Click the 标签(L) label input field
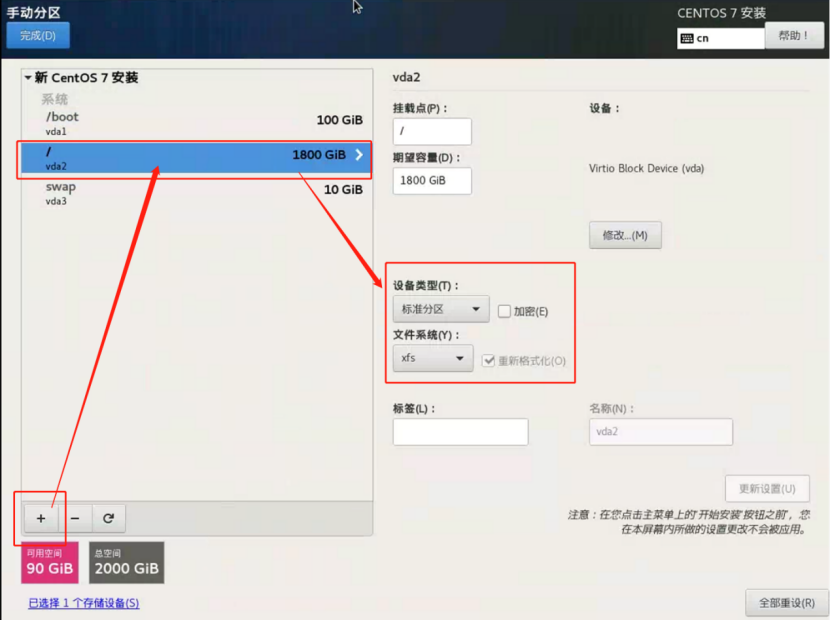The height and width of the screenshot is (620, 831). tap(461, 432)
